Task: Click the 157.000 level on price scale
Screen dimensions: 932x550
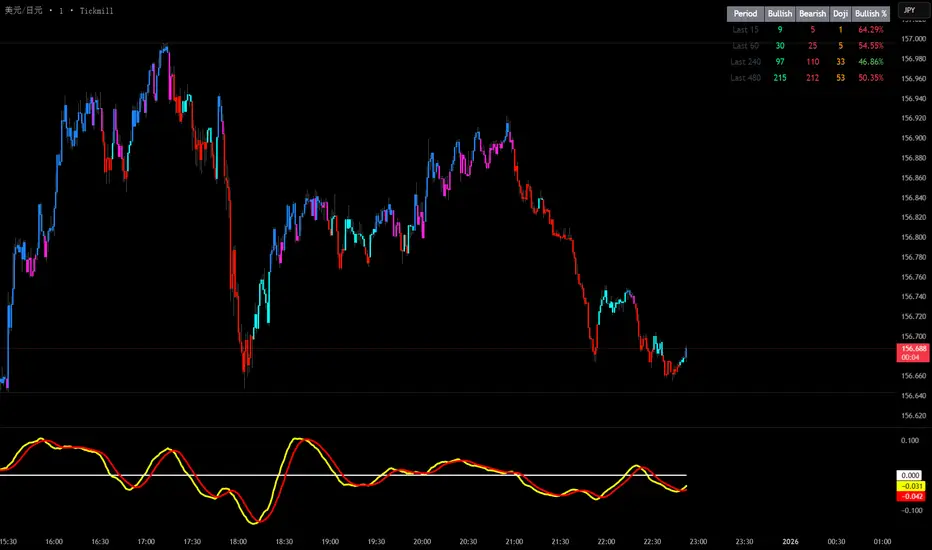Action: (x=913, y=39)
